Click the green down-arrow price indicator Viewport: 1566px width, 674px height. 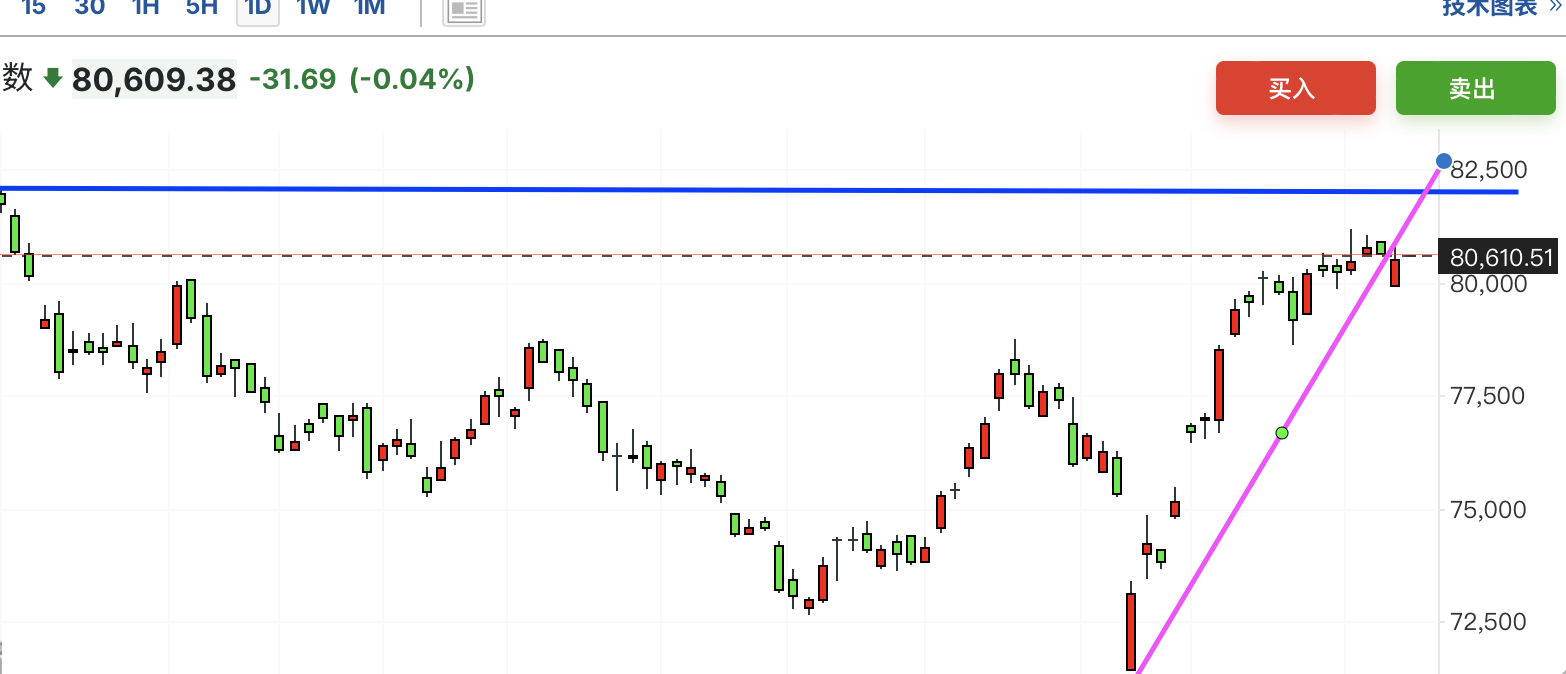coord(53,78)
